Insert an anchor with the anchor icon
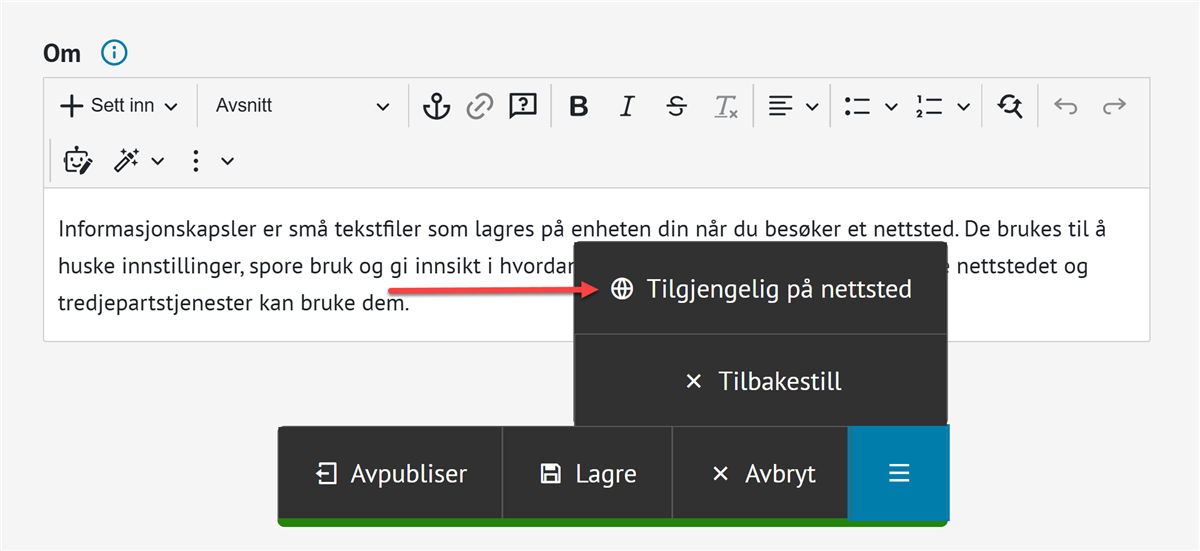The width and height of the screenshot is (1200, 551). [x=436, y=106]
